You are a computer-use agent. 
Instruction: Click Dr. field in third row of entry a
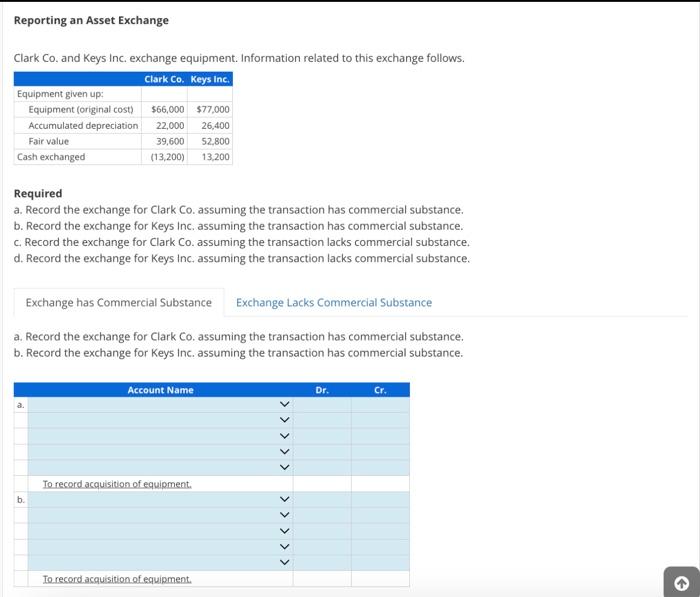point(322,436)
